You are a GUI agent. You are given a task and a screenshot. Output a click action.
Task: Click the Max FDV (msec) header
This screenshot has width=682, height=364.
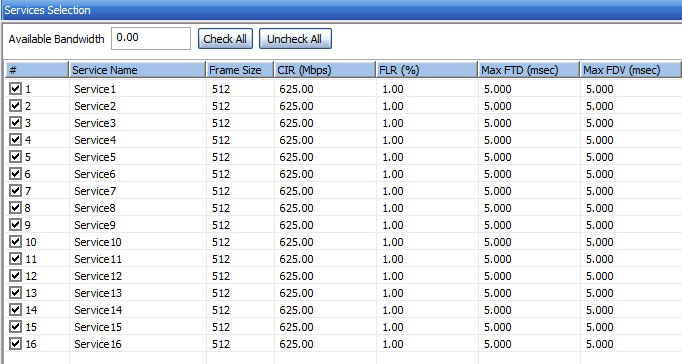tap(630, 70)
